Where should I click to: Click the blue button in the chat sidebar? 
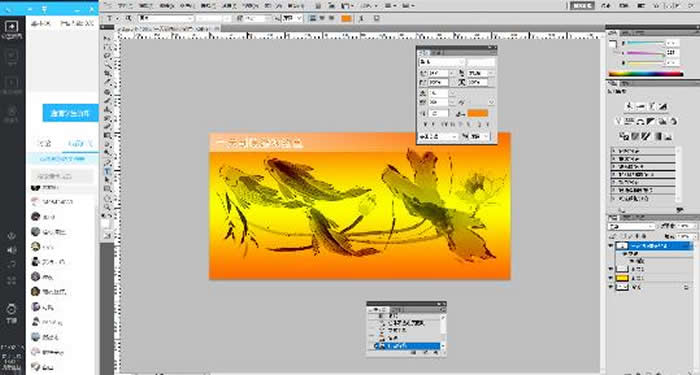click(x=71, y=113)
